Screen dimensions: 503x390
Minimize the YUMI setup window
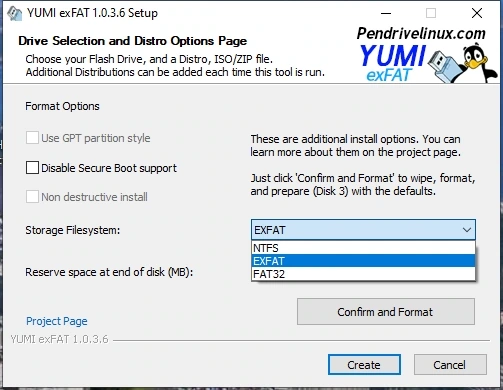pos(386,13)
